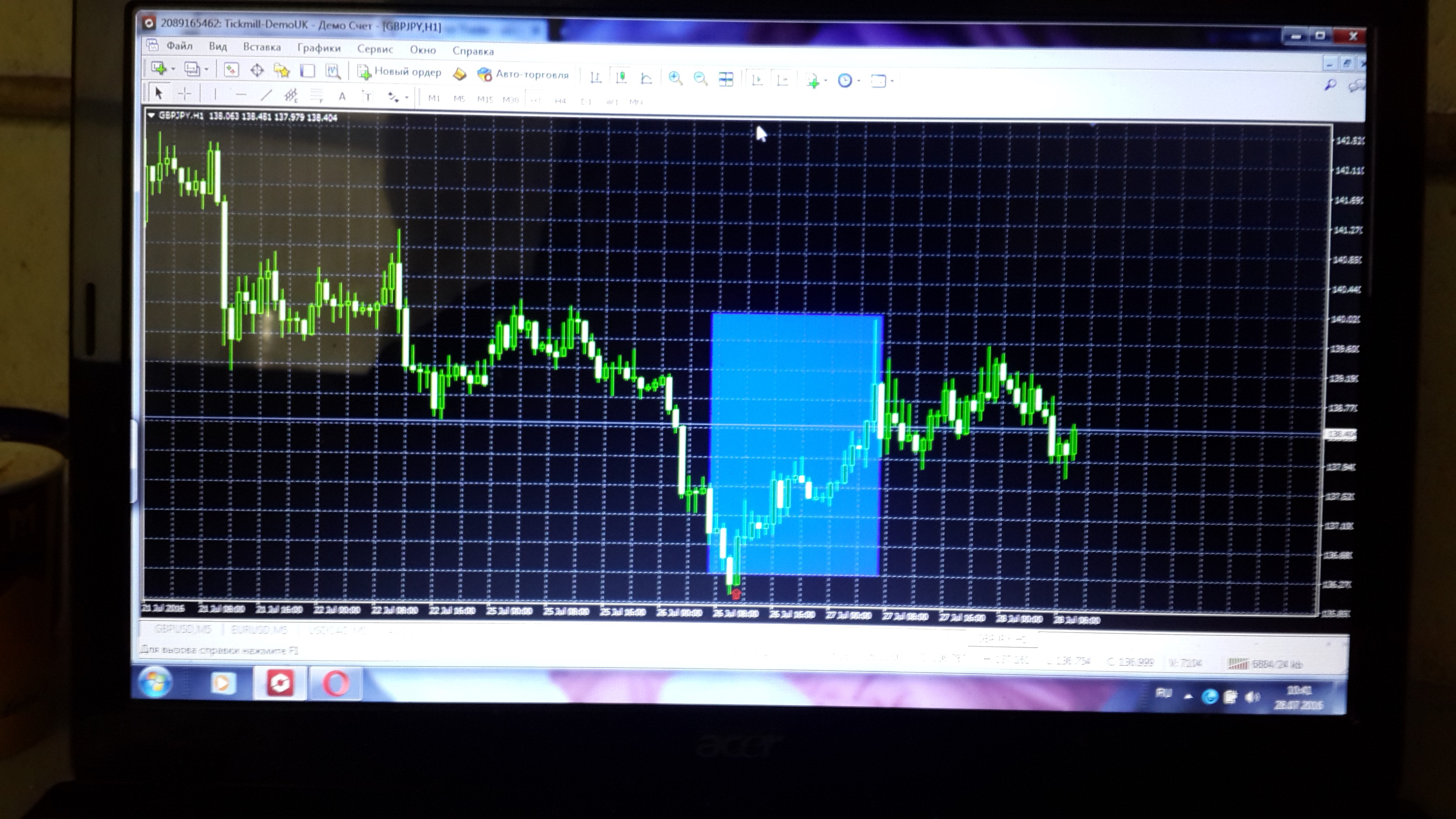The height and width of the screenshot is (819, 1456).
Task: Zoom out of the chart
Action: (x=700, y=79)
